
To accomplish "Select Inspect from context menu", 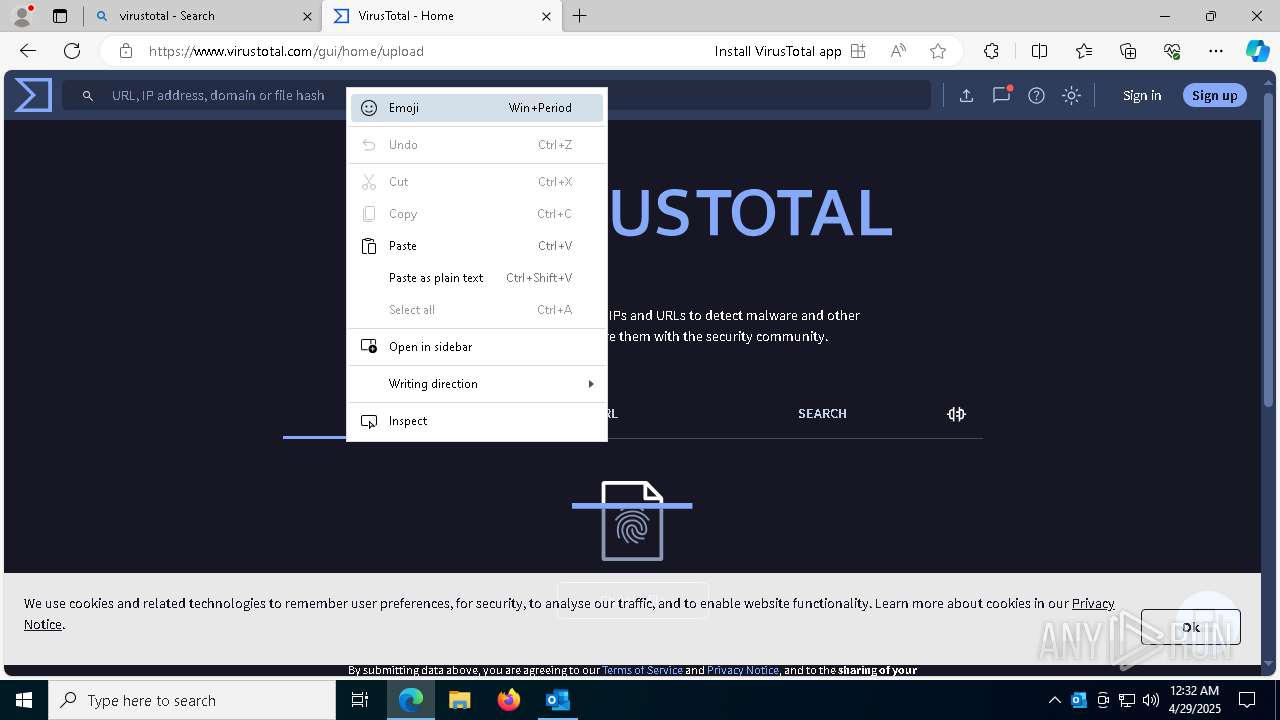I will click(477, 421).
